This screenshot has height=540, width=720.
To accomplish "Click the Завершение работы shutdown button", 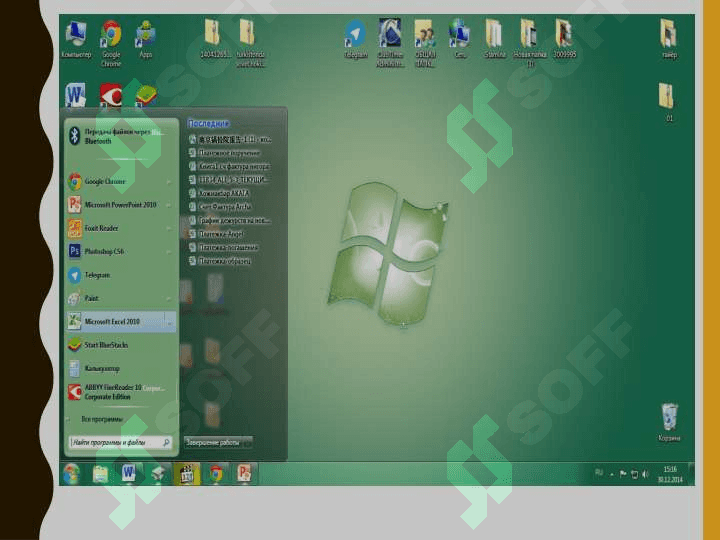I will pyautogui.click(x=213, y=443).
